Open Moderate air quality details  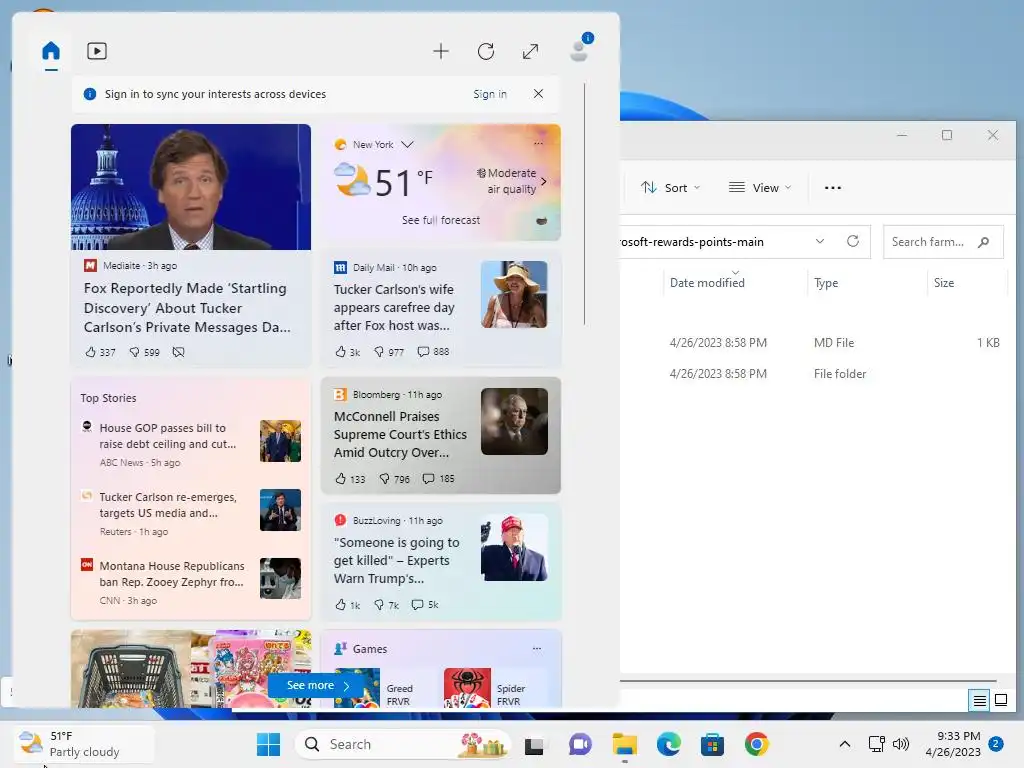pos(511,181)
